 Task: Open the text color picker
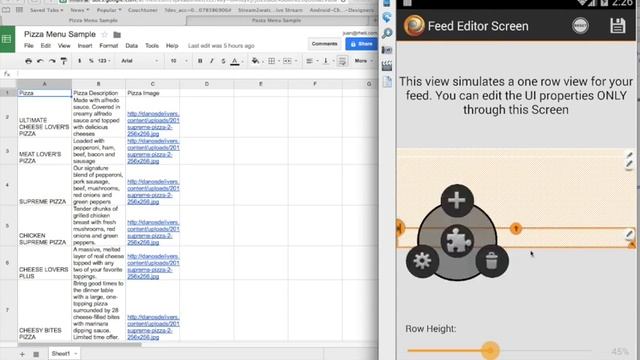pyautogui.click(x=235, y=61)
